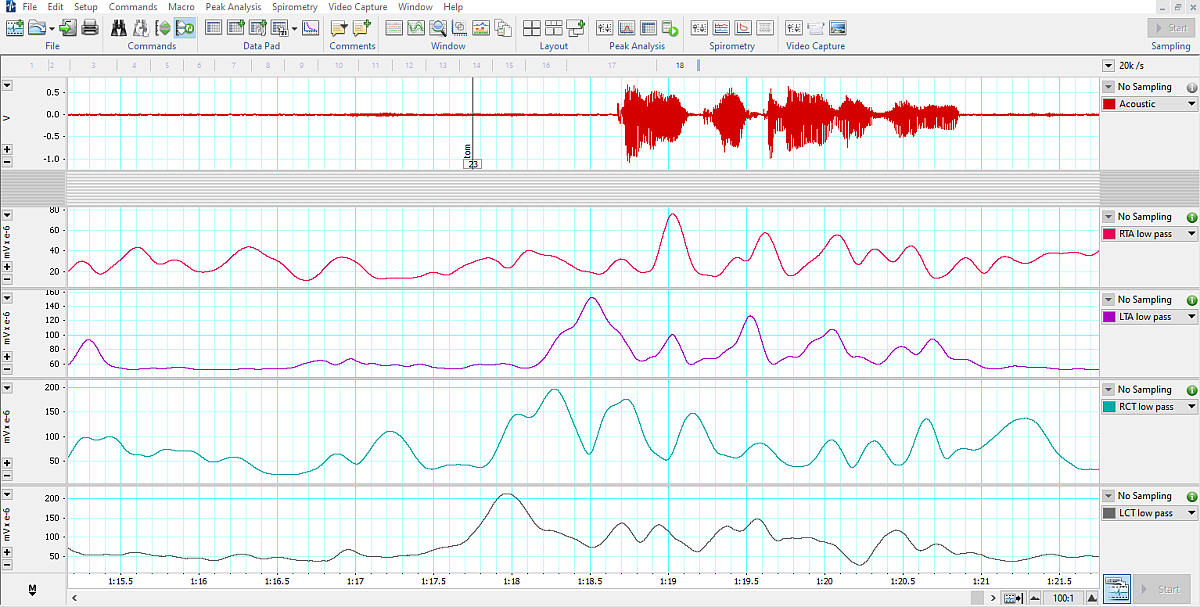Open the Help menu
The image size is (1200, 607).
point(453,7)
